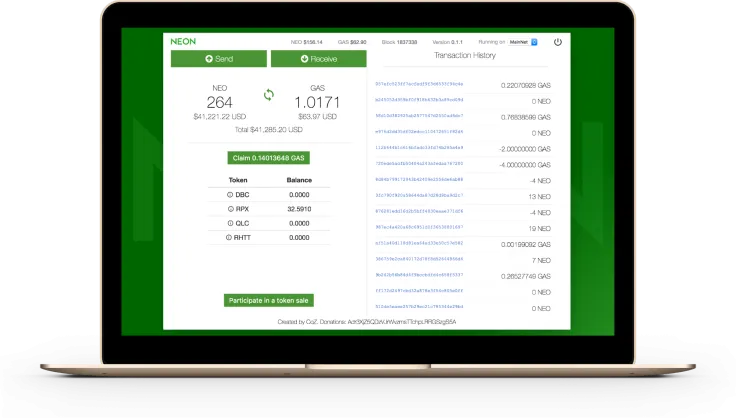Open transaction hash for 0.26527749 GAS

419,275
